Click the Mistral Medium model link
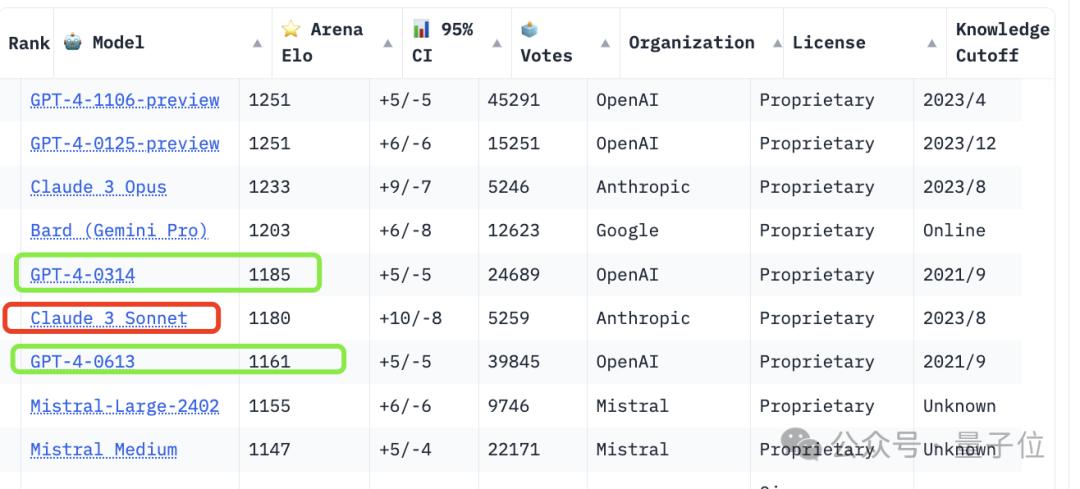The width and height of the screenshot is (1080, 489). tap(104, 450)
